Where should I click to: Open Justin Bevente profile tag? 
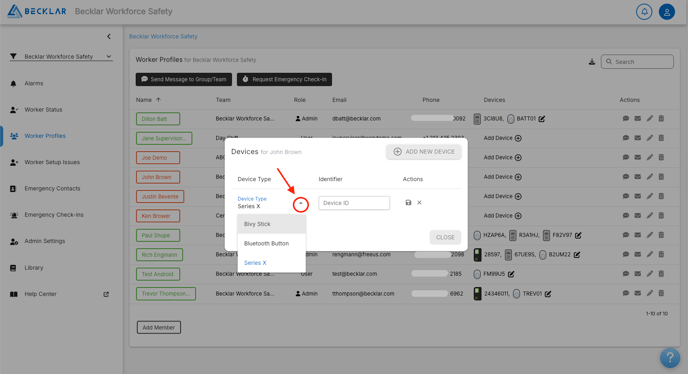click(x=160, y=196)
